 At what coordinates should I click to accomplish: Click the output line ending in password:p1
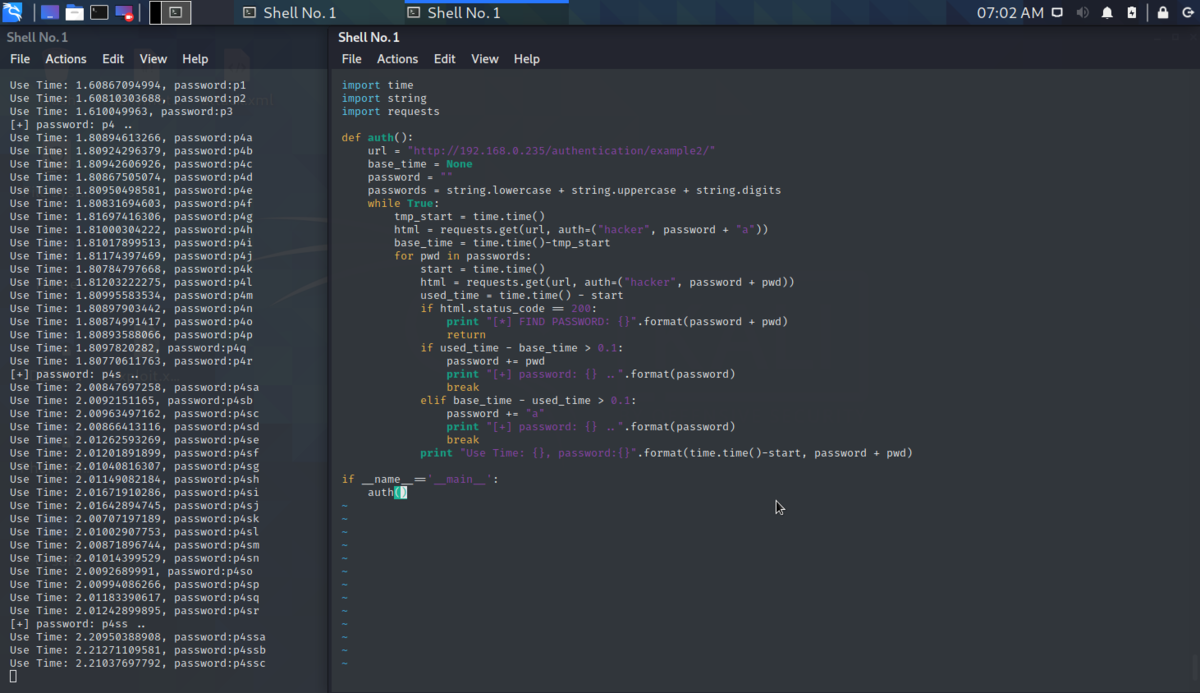pos(128,85)
